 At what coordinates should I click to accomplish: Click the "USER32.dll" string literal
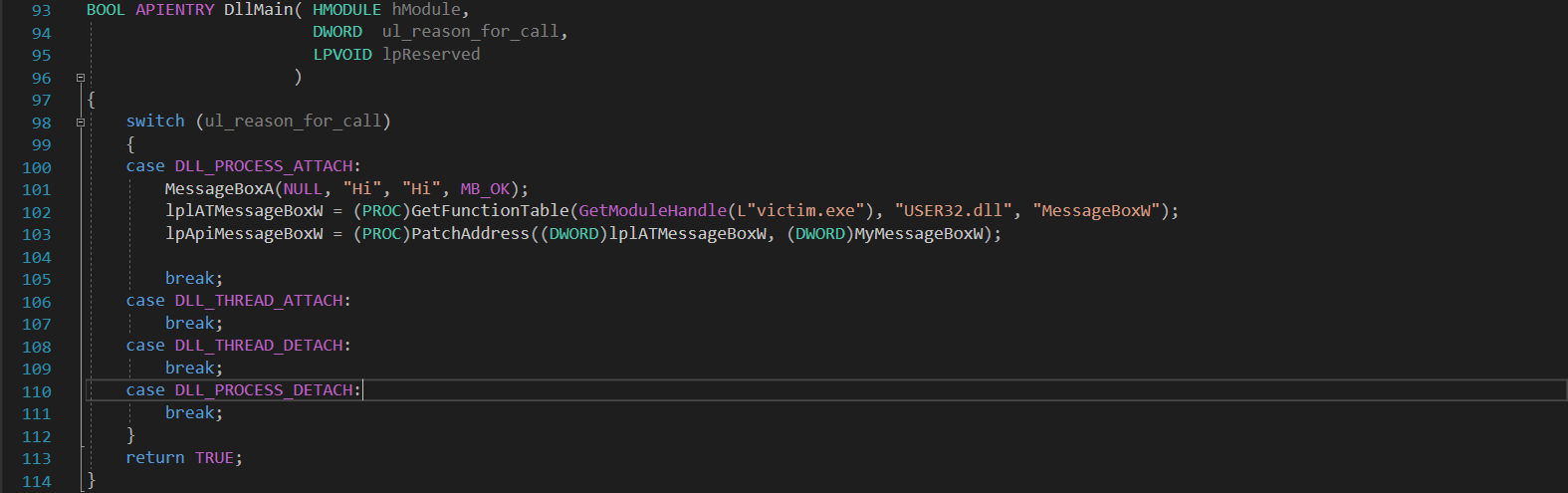[954, 211]
